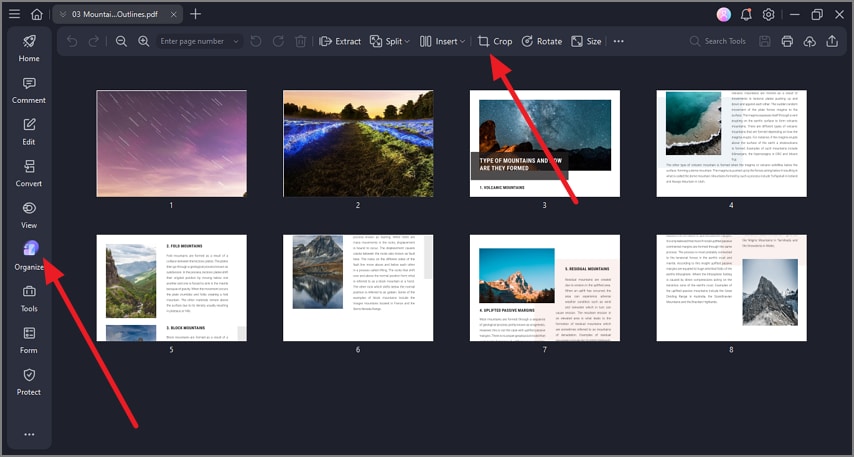Select page 8 thumbnail
Viewport: 854px width, 457px height.
tap(731, 288)
